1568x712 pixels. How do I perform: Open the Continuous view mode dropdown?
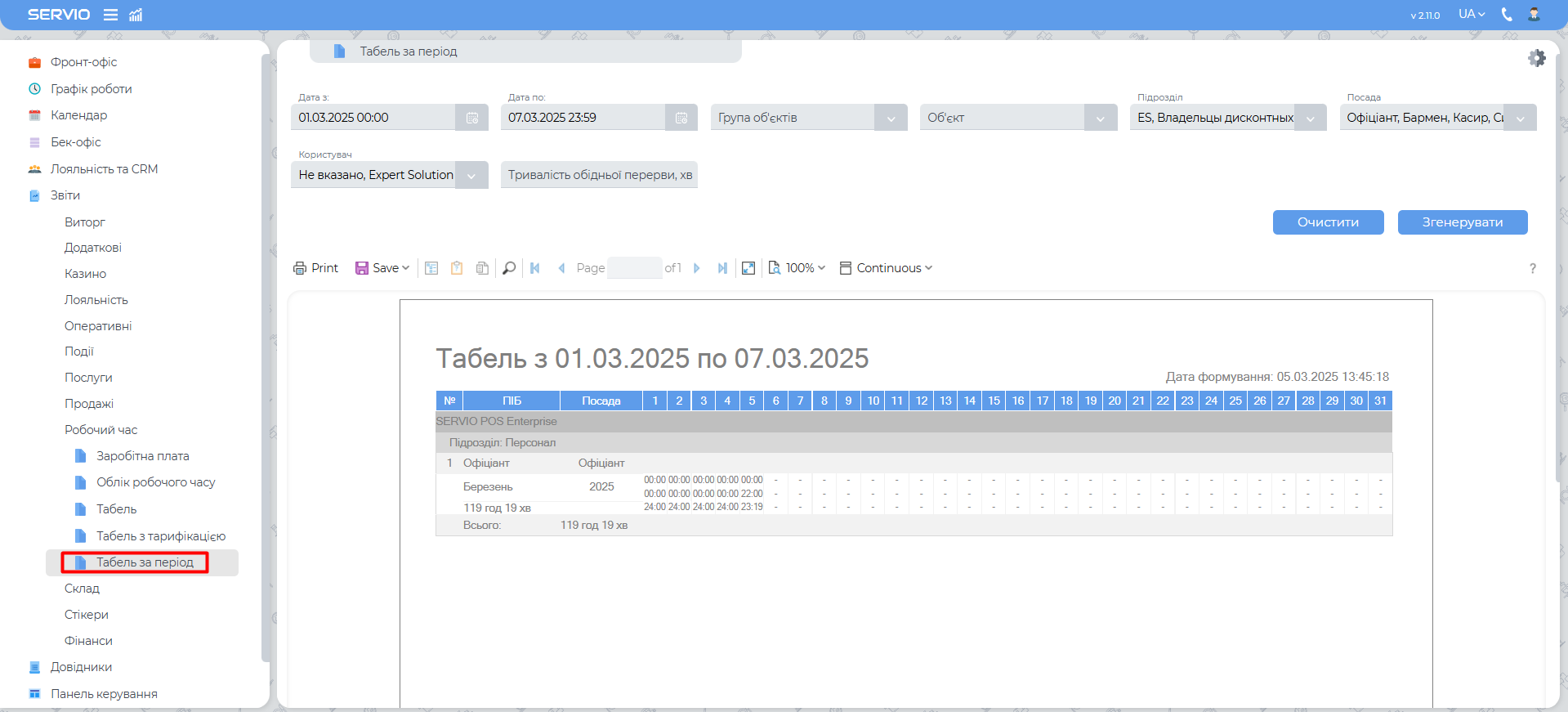tap(887, 268)
